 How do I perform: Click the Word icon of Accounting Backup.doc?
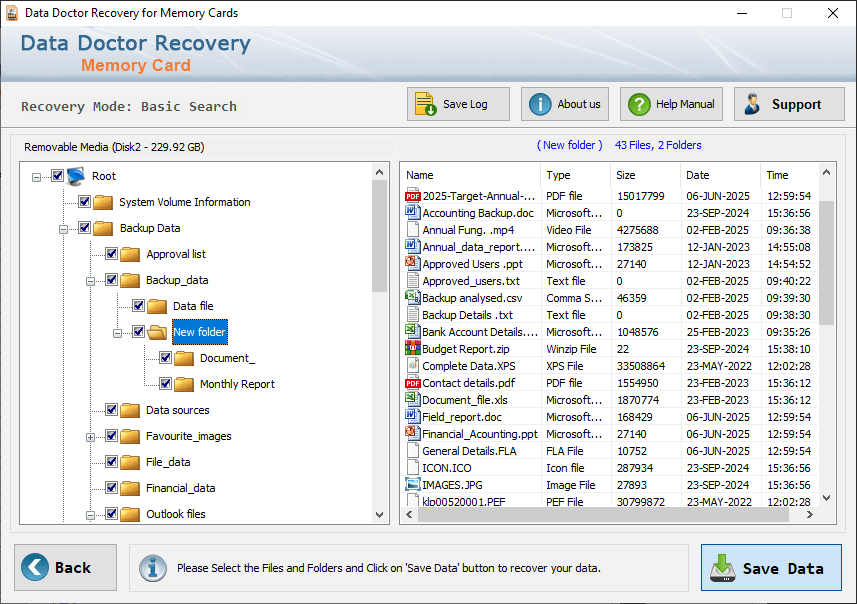point(413,213)
